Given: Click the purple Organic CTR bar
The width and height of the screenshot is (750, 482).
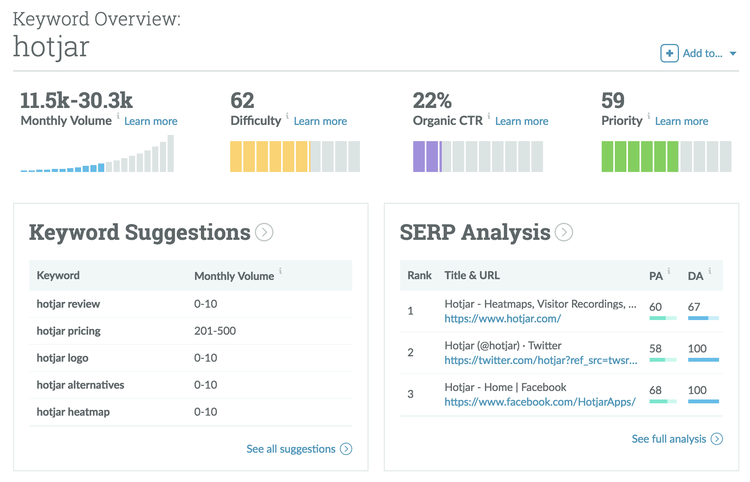Looking at the screenshot, I should (478, 156).
